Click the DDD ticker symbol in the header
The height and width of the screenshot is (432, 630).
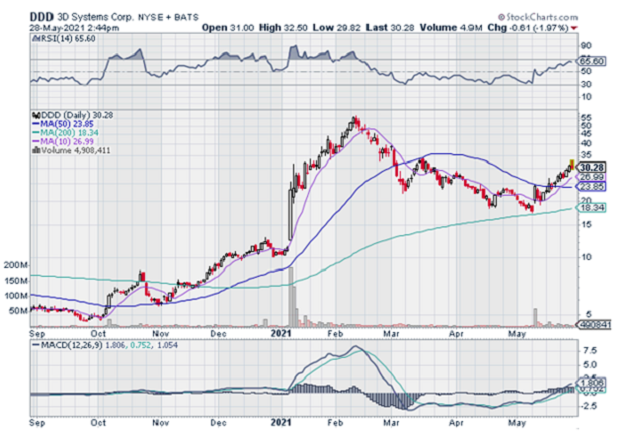click(x=41, y=17)
